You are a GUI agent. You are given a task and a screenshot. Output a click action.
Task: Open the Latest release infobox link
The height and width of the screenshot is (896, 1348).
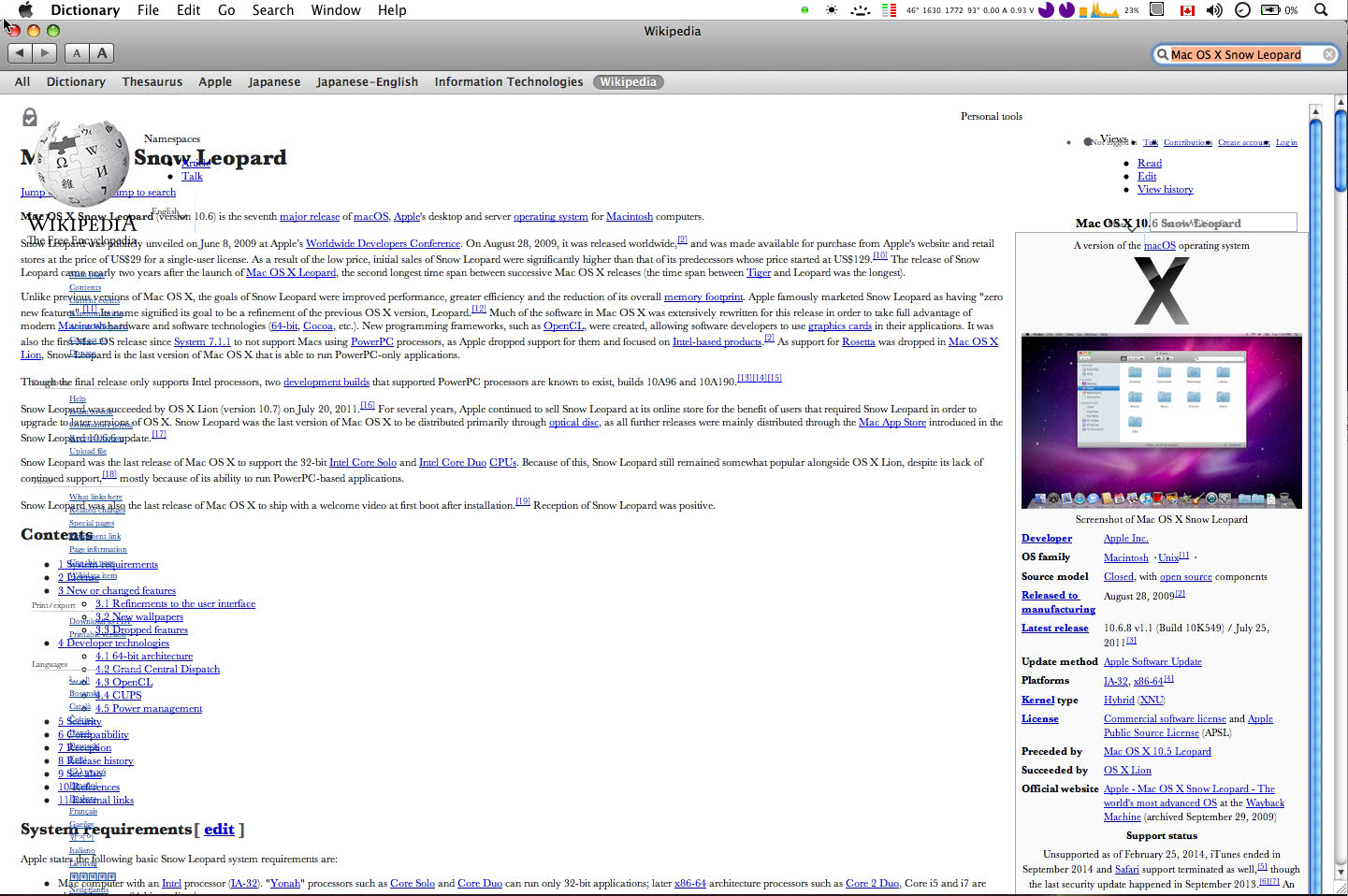1054,628
